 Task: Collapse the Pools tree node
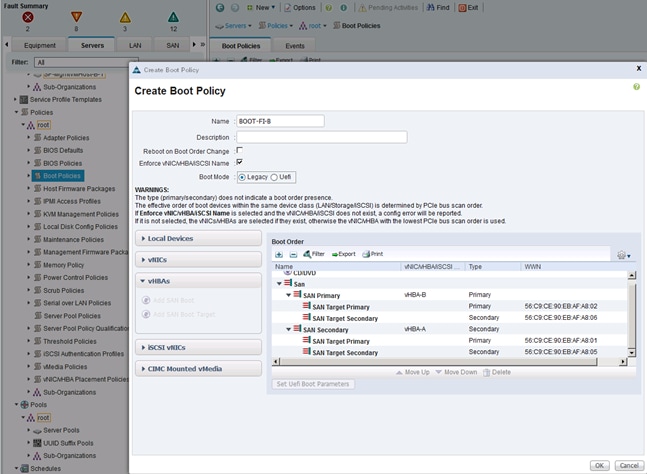(x=17, y=404)
